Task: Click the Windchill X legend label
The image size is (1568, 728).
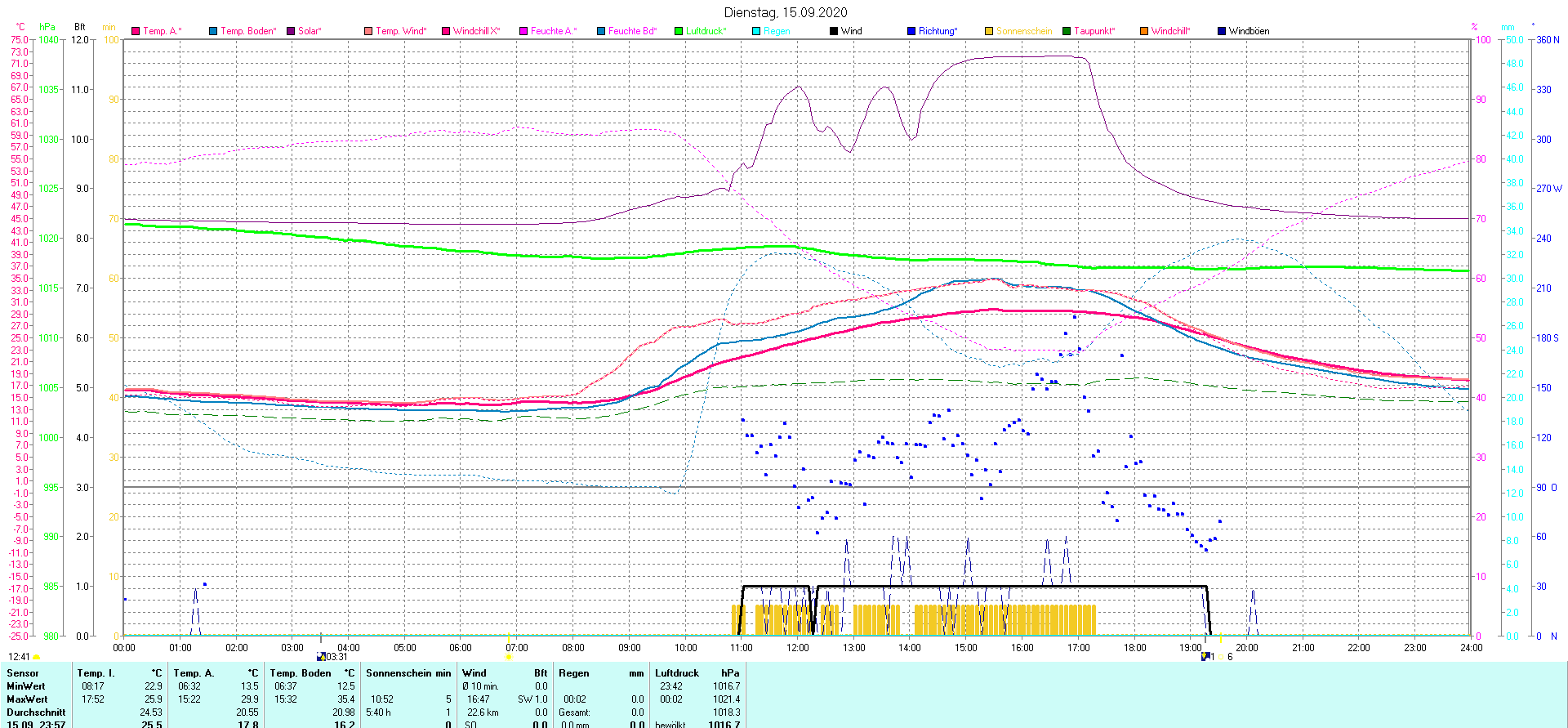Action: click(x=476, y=31)
